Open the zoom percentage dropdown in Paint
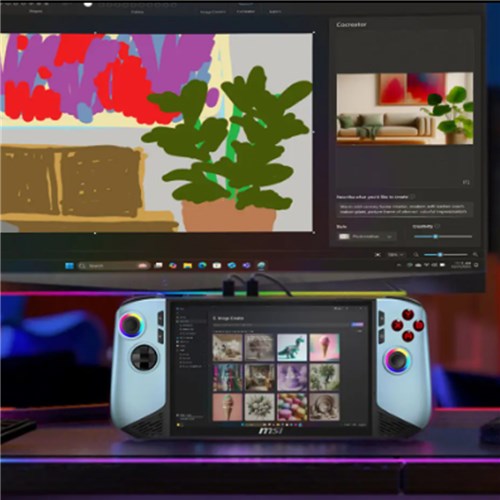Screen dimensions: 500x500 click(396, 255)
